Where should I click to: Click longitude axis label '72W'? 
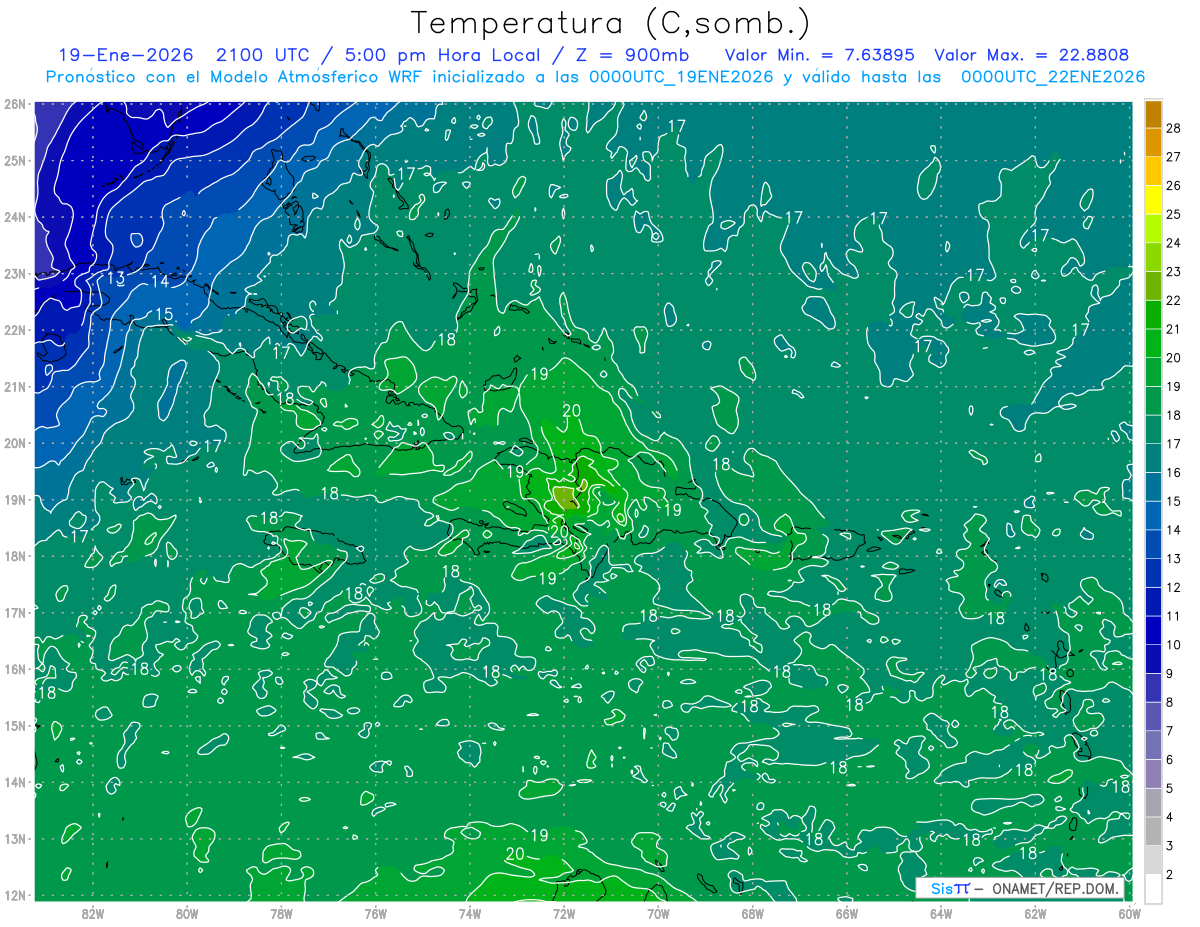[564, 913]
